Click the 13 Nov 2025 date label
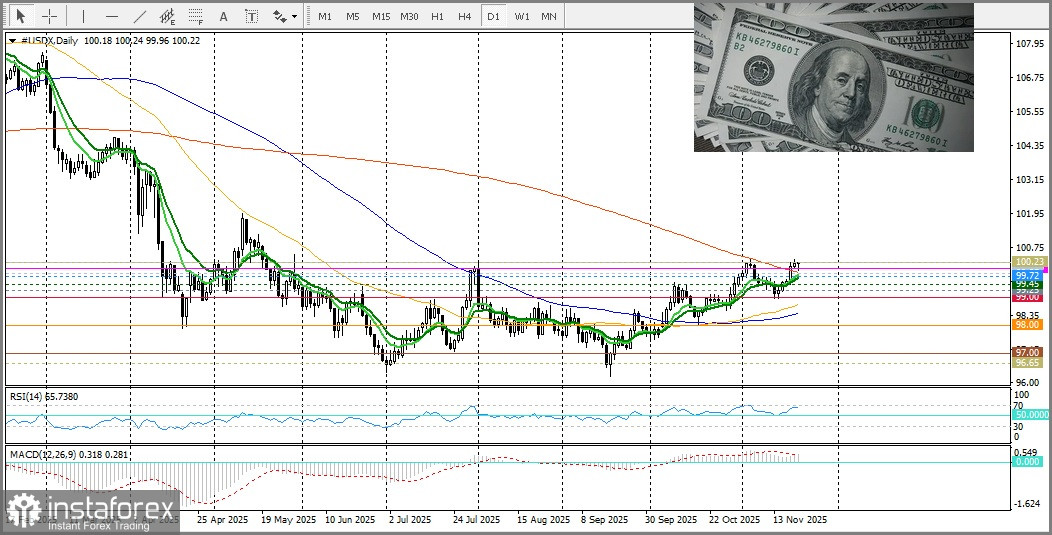The image size is (1052, 535). pyautogui.click(x=801, y=520)
